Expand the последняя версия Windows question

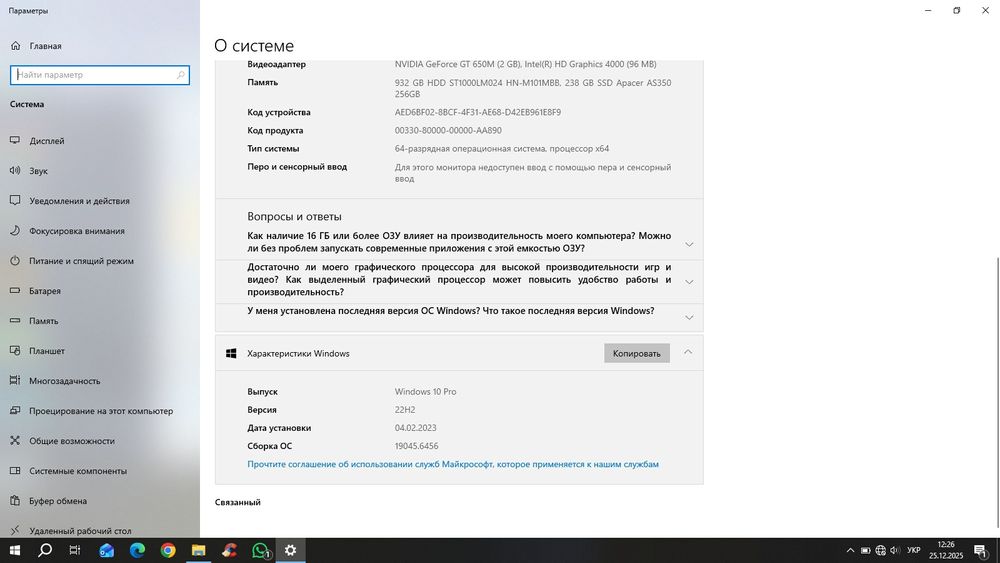pyautogui.click(x=689, y=317)
